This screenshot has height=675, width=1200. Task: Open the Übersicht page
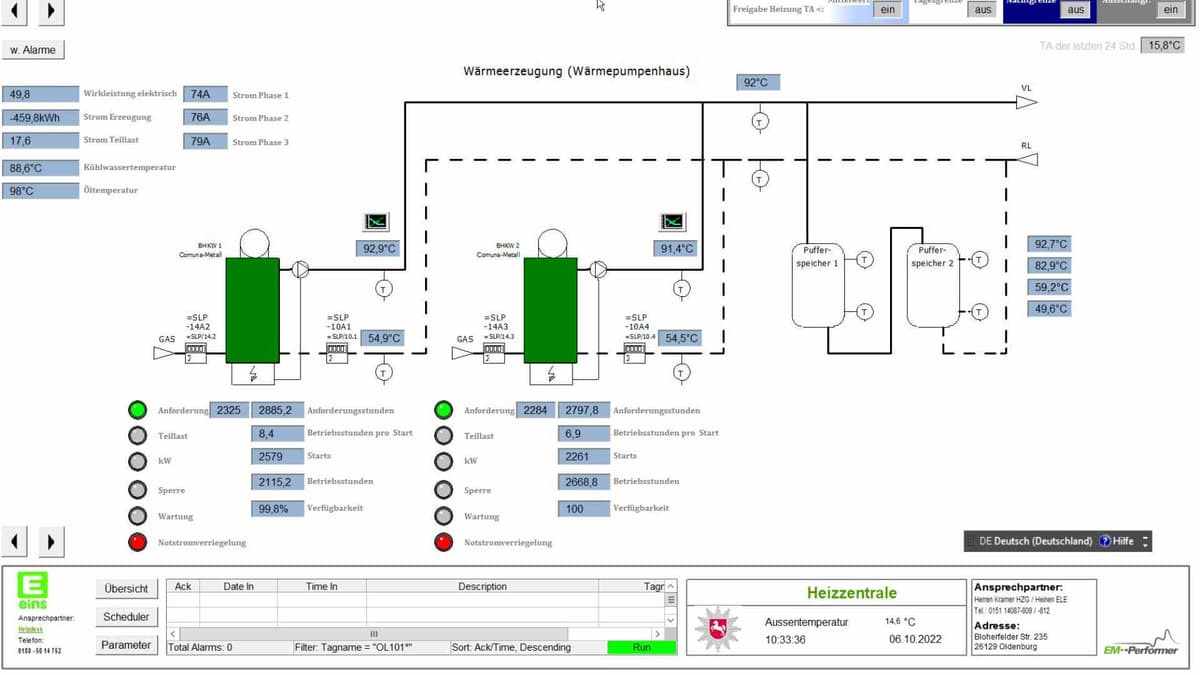coord(126,589)
